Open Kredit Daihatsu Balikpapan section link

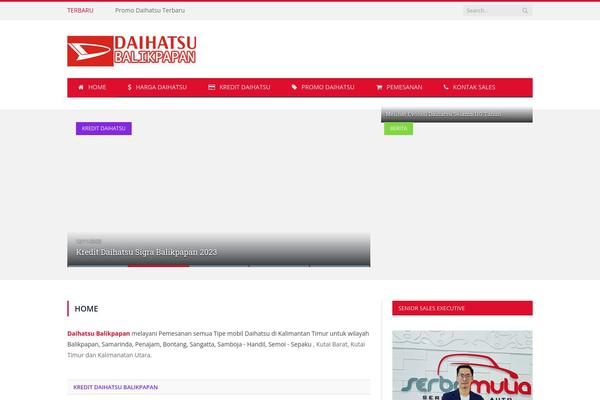(x=116, y=387)
